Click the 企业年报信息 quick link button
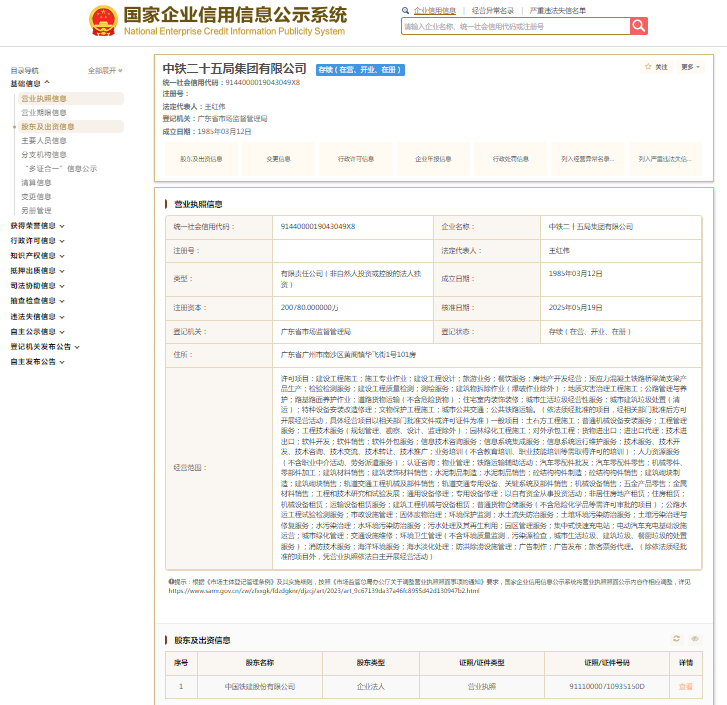This screenshot has width=727, height=705. coord(419,159)
